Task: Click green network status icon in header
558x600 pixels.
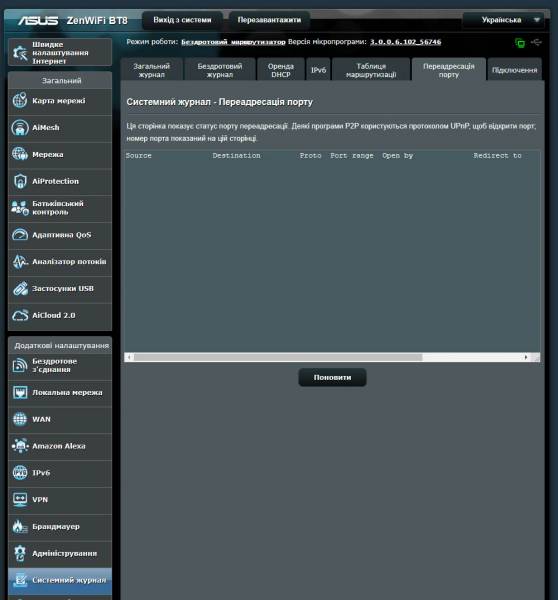Action: tap(520, 43)
